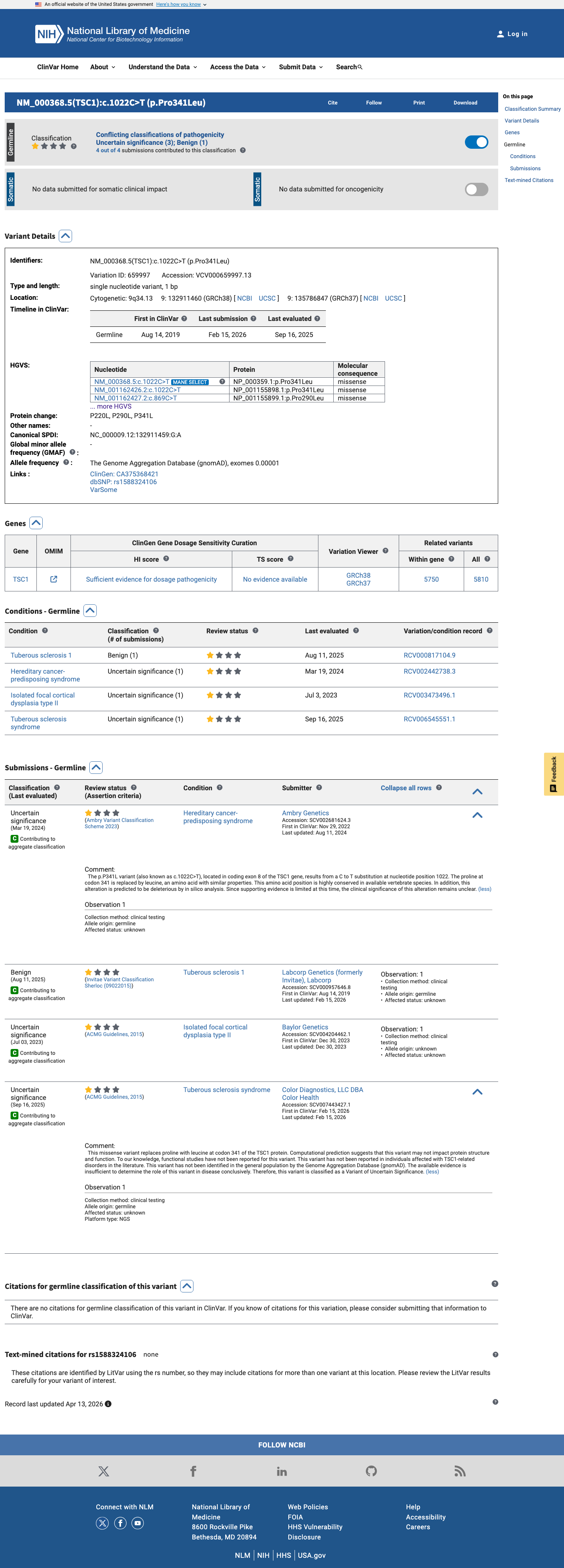Open the NCBI X (Twitter) footer icon
The image size is (564, 1568).
[x=103, y=1471]
